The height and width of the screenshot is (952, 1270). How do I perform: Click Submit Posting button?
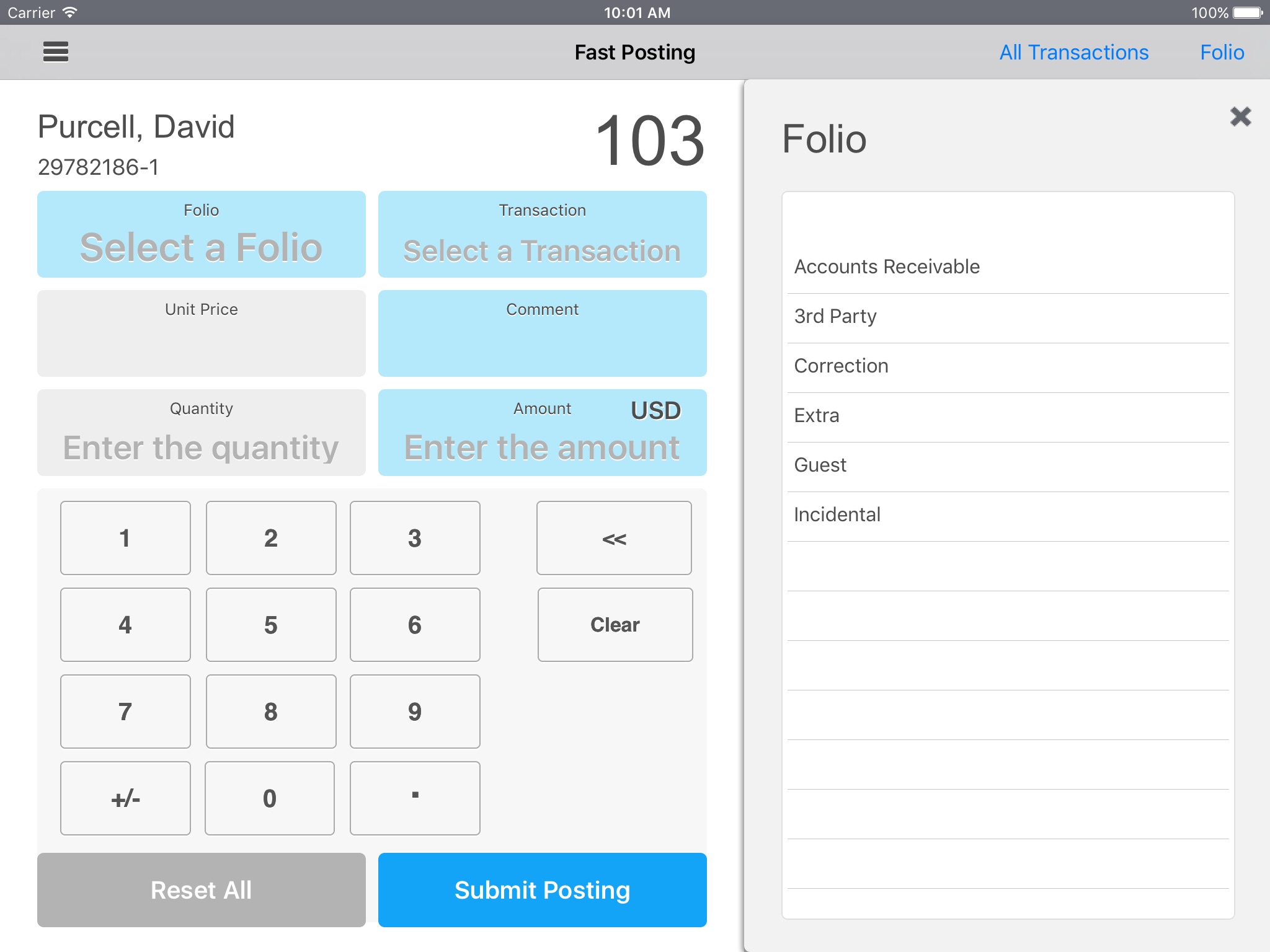[542, 889]
